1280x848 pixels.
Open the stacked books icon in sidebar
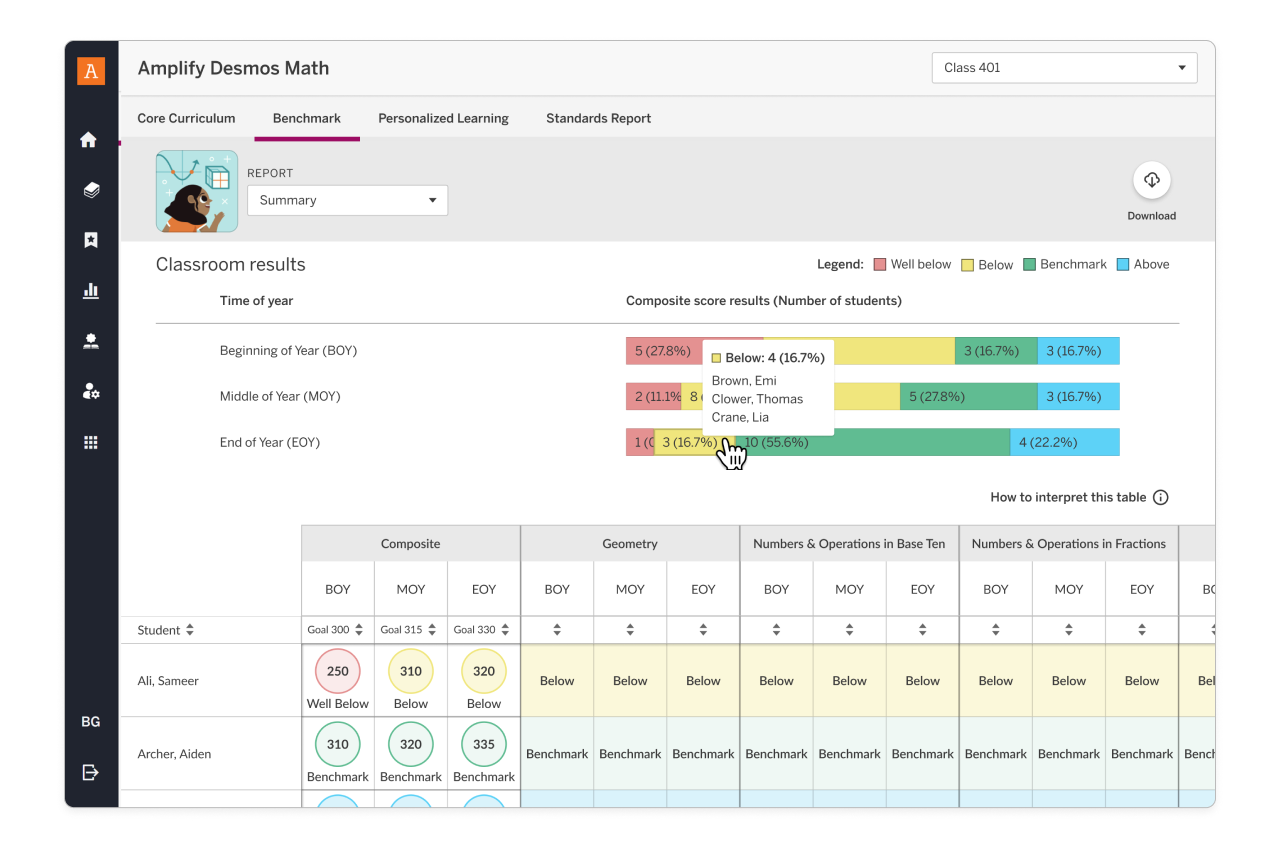click(x=91, y=190)
